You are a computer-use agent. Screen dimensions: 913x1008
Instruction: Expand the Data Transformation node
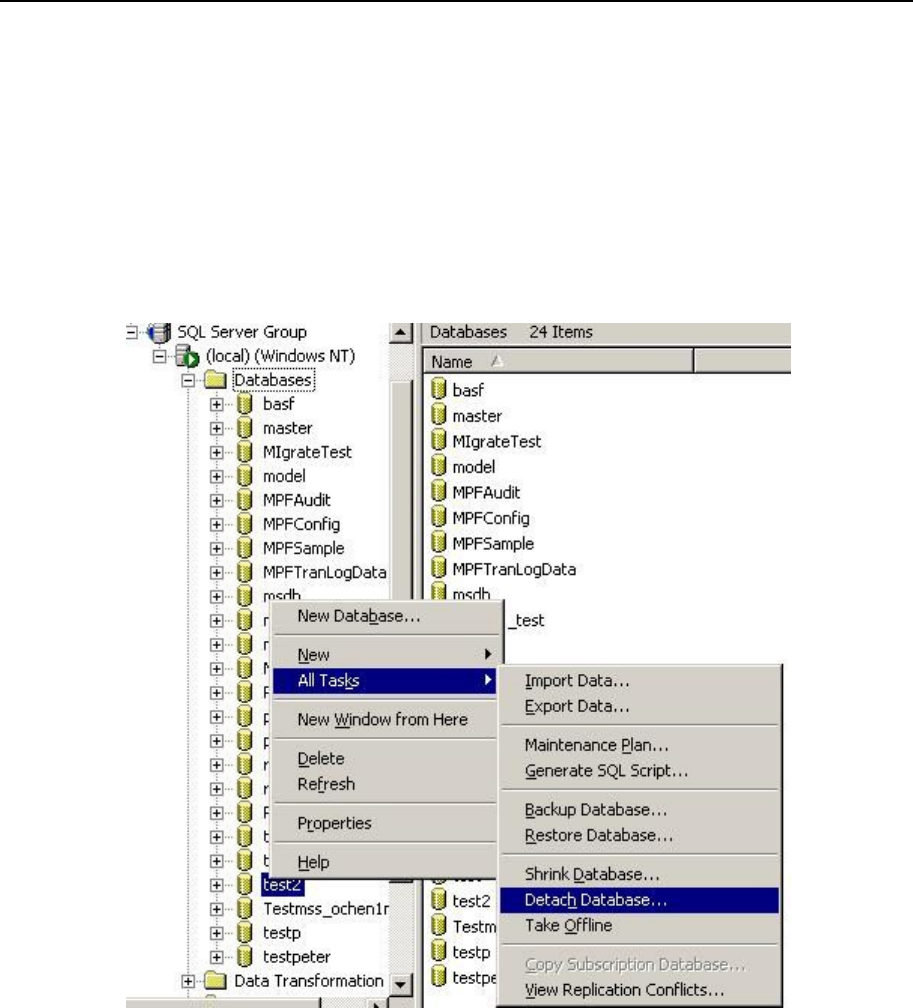point(188,982)
